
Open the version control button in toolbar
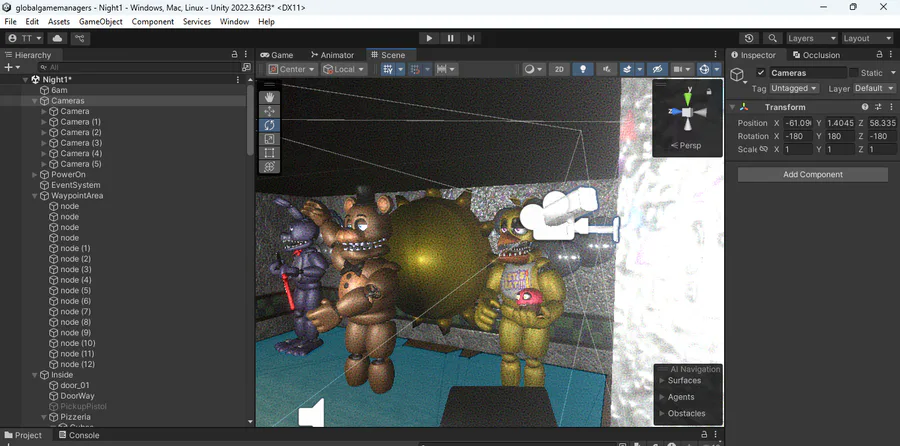coord(80,38)
